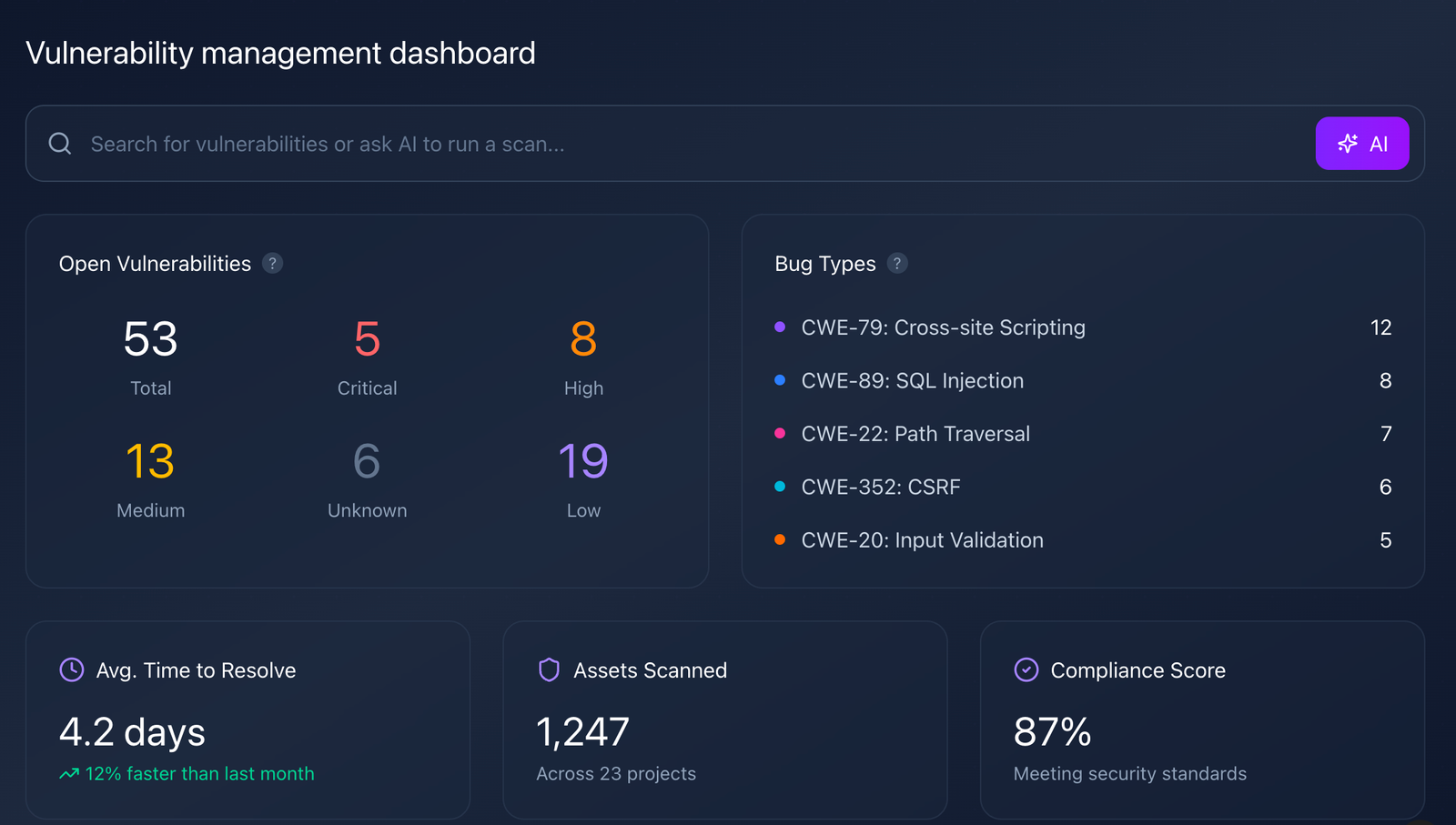1456x825 pixels.
Task: Click the green trending-up arrow icon
Action: [x=69, y=774]
